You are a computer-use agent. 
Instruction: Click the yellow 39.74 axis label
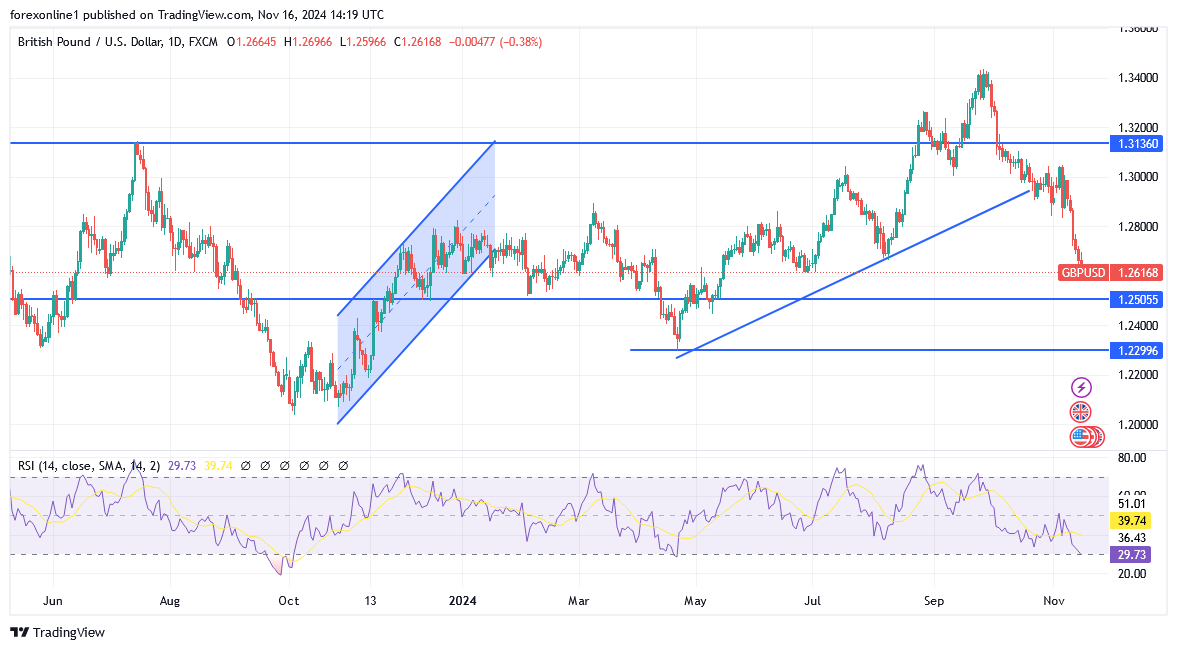click(1131, 521)
